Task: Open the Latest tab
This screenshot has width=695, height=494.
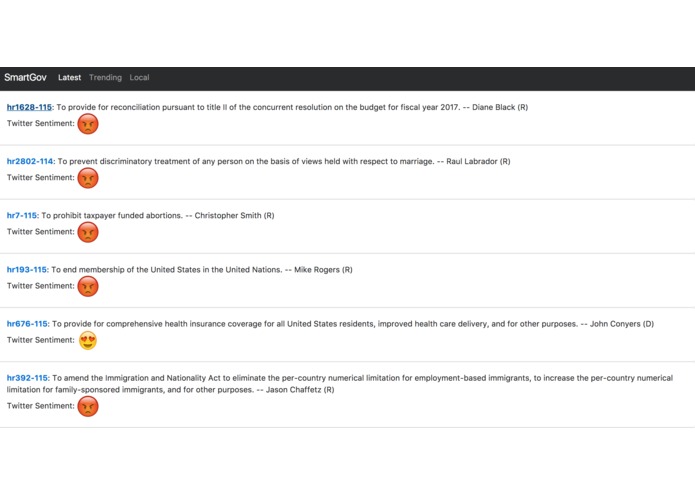Action: point(70,78)
